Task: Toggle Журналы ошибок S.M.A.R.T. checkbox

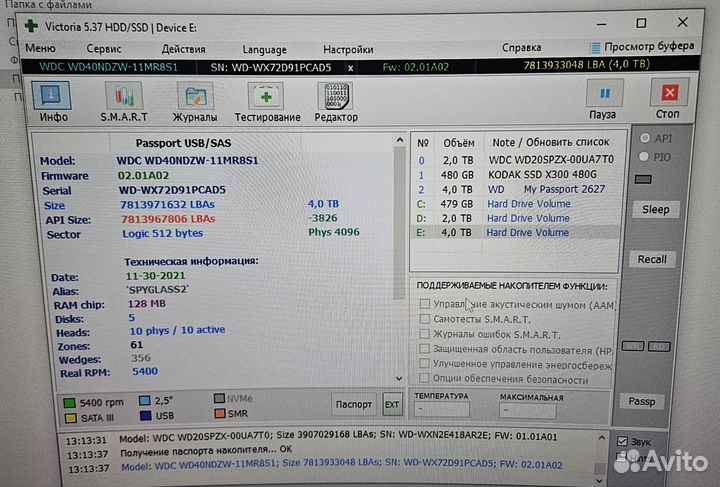Action: 425,334
